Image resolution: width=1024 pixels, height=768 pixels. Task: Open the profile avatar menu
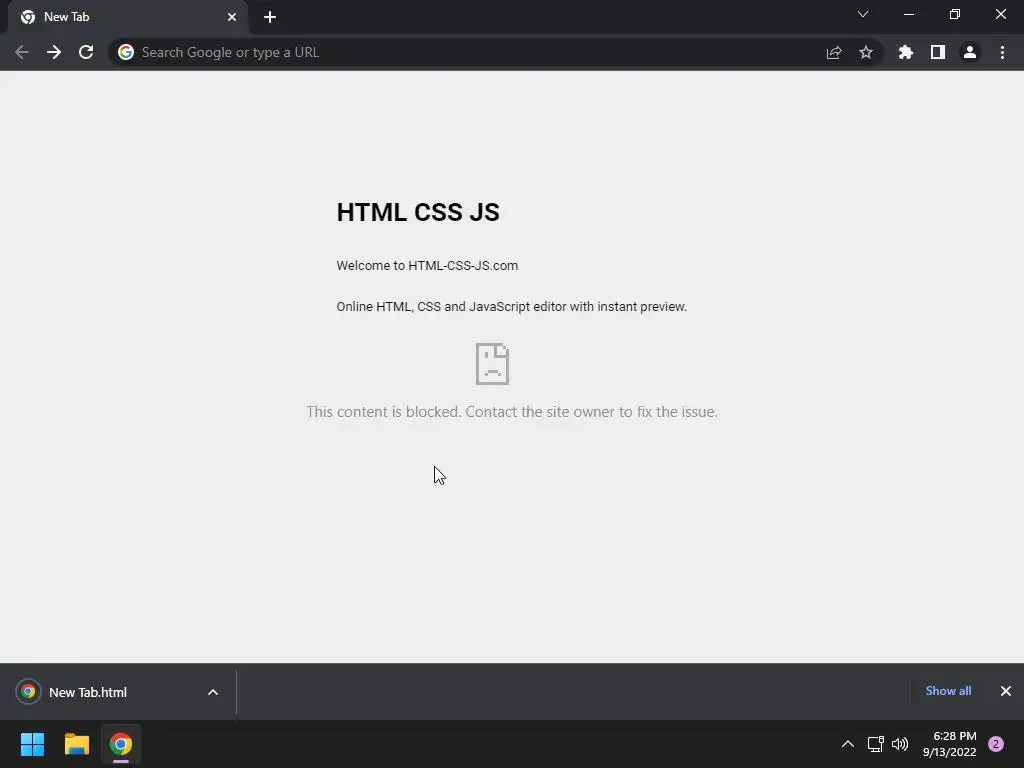[970, 52]
